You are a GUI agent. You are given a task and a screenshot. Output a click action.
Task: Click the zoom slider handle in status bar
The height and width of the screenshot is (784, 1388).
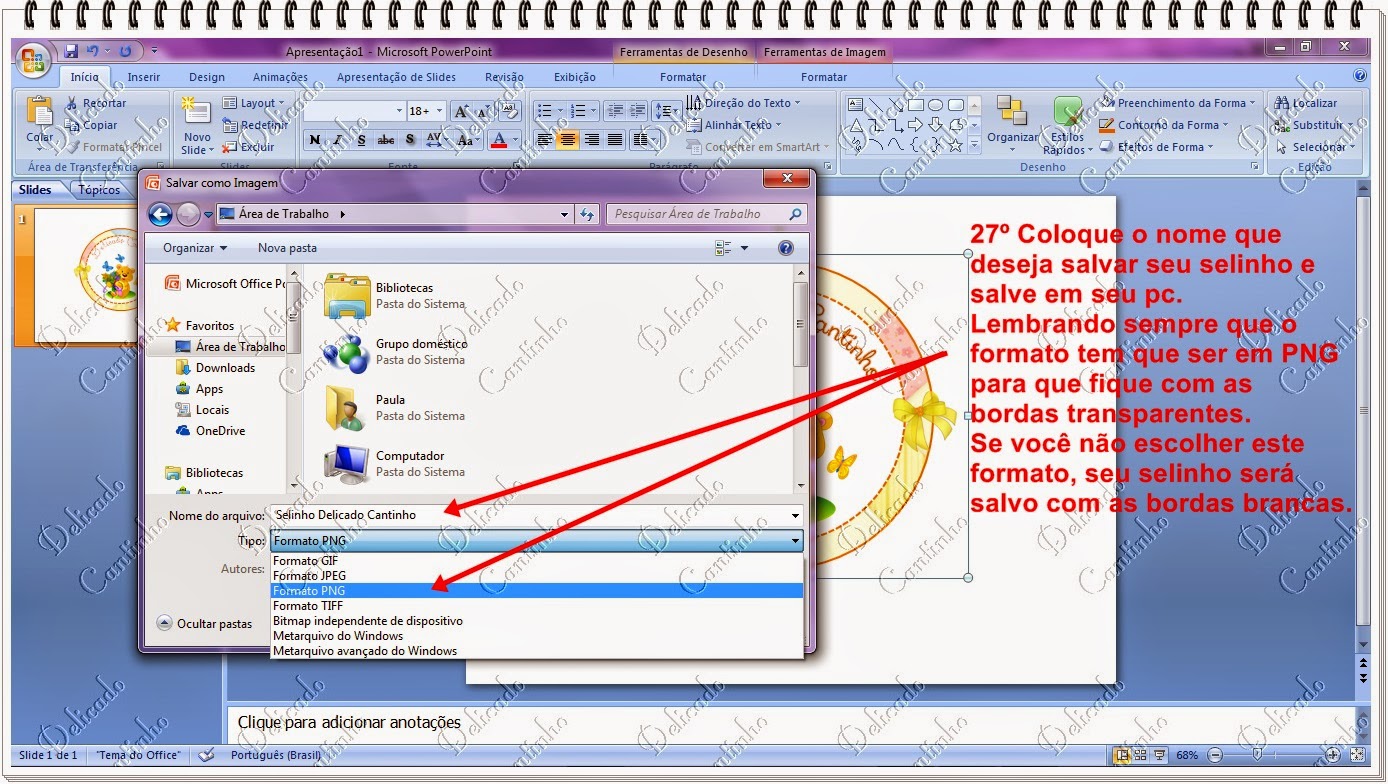click(1257, 755)
